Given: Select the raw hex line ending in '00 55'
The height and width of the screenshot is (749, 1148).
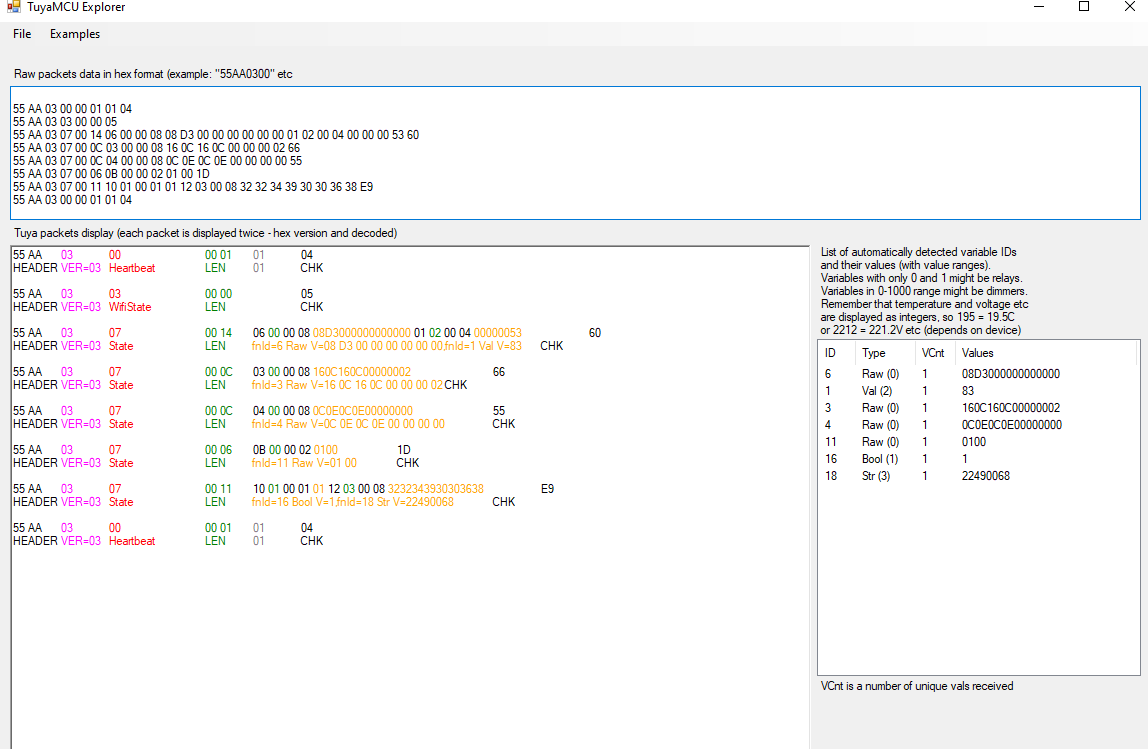Looking at the screenshot, I should [x=157, y=161].
